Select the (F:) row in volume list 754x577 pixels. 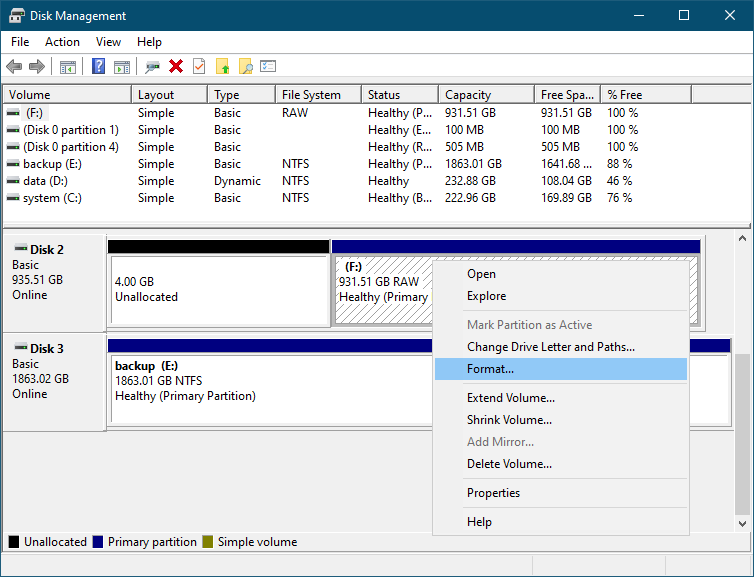[x=347, y=113]
